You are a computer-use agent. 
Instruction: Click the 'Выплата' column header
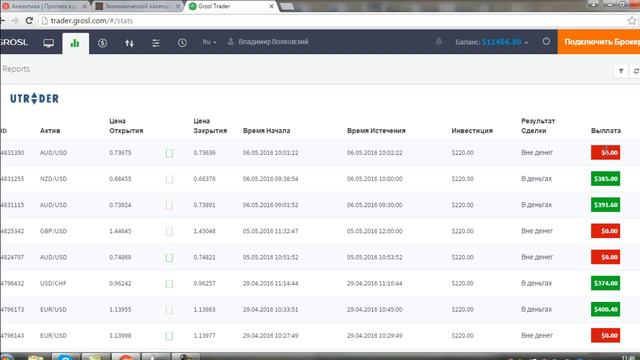click(x=606, y=131)
